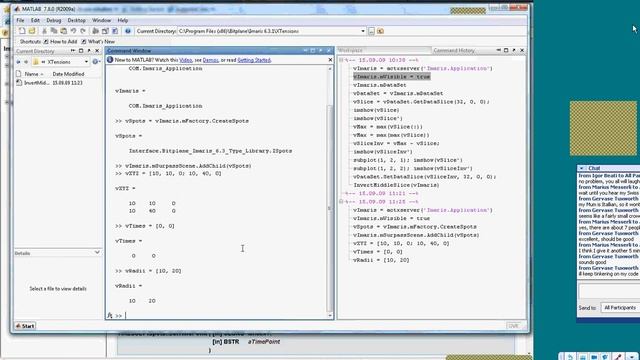This screenshot has width=640, height=360.
Task: Click the New M-File toolbar icon
Action: tap(22, 31)
